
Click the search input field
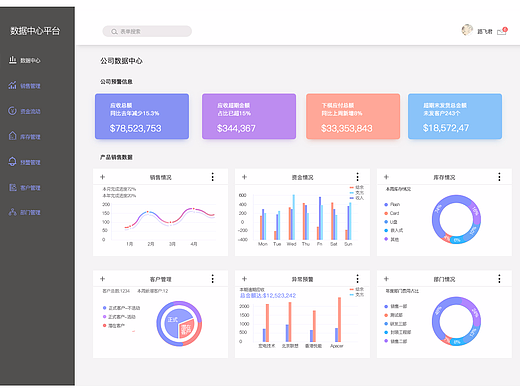147,31
